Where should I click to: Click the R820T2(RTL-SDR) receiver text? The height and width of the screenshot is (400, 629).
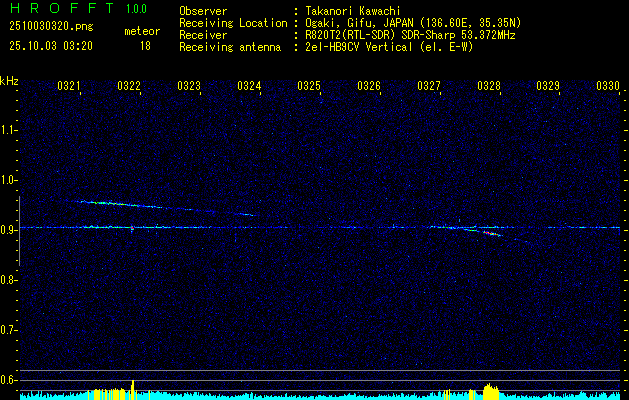coord(410,35)
